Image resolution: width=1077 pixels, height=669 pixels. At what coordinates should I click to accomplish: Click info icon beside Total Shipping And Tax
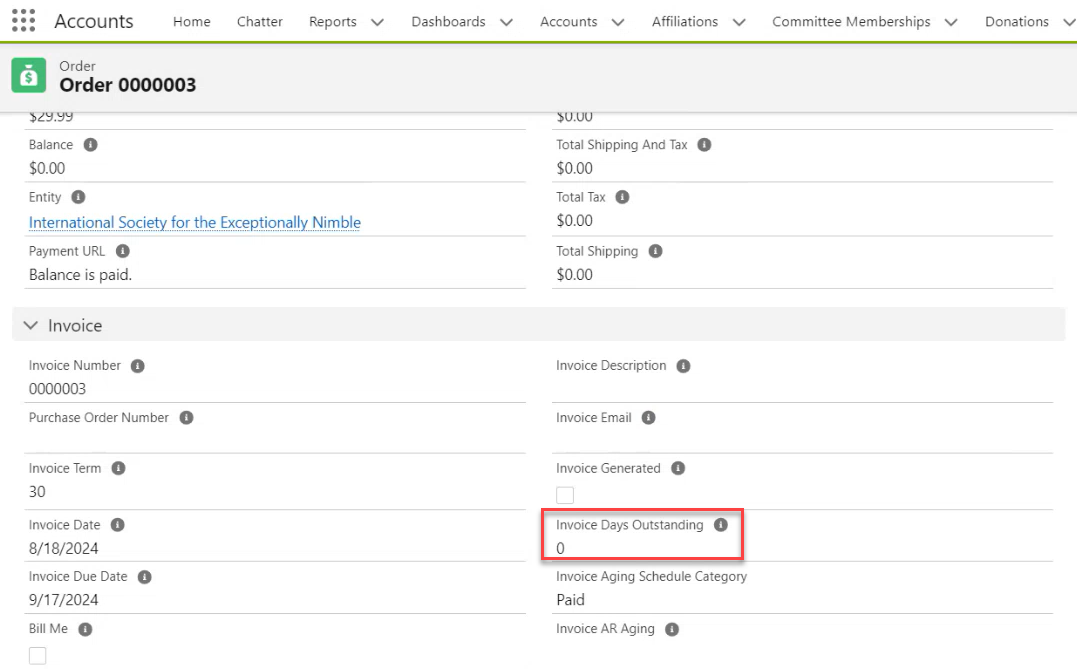tap(704, 145)
